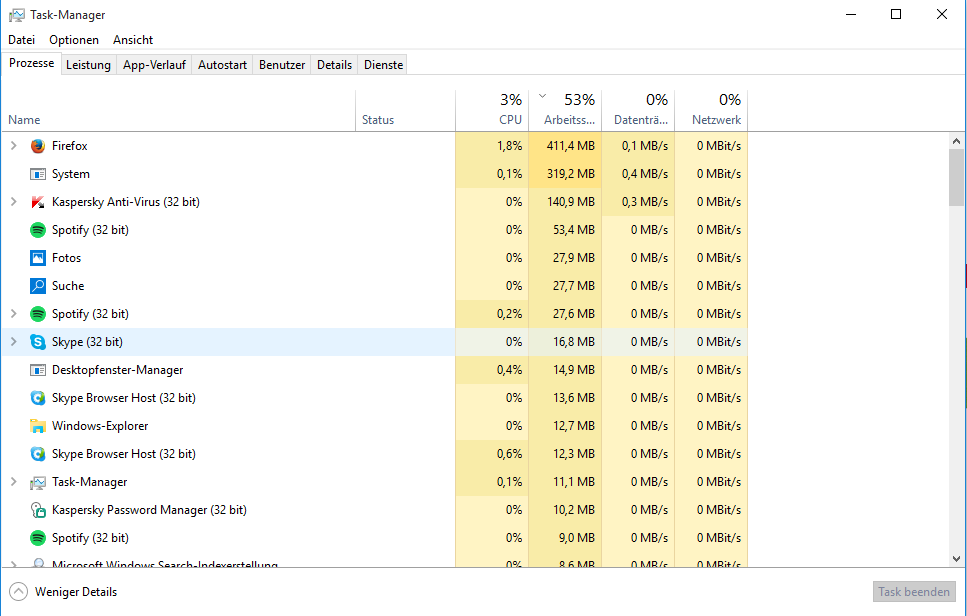Click the scrollbar down arrow
967x616 pixels.
point(957,559)
